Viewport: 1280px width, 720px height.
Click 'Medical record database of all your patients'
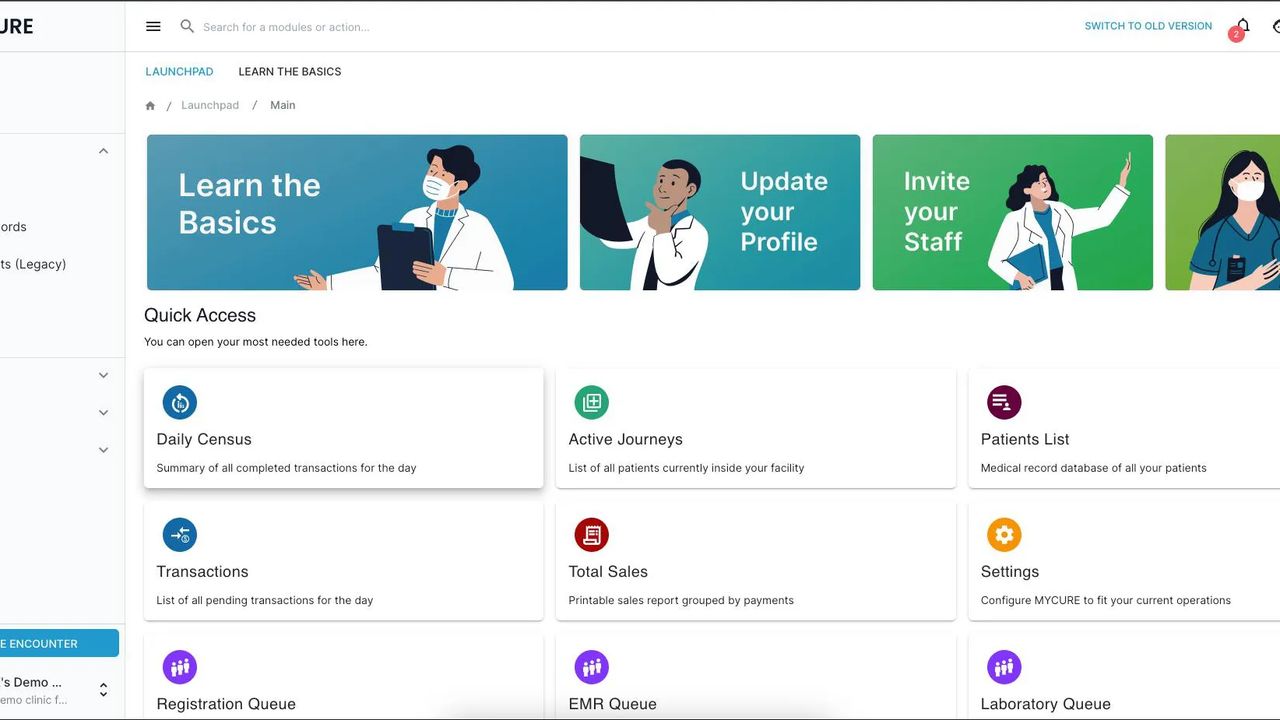point(1094,468)
